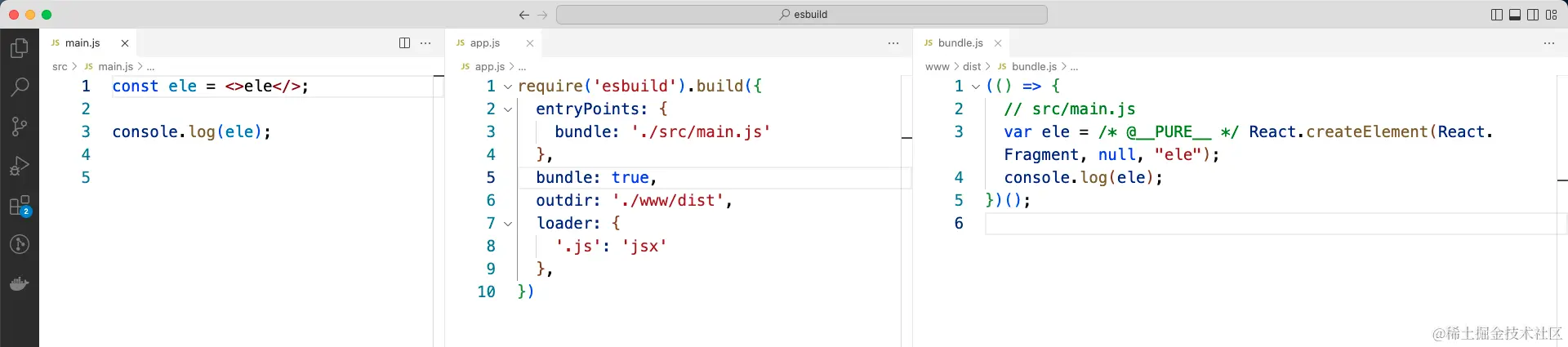
Task: Click "outdir: './www/dist'," in app.js
Action: pyautogui.click(x=634, y=201)
